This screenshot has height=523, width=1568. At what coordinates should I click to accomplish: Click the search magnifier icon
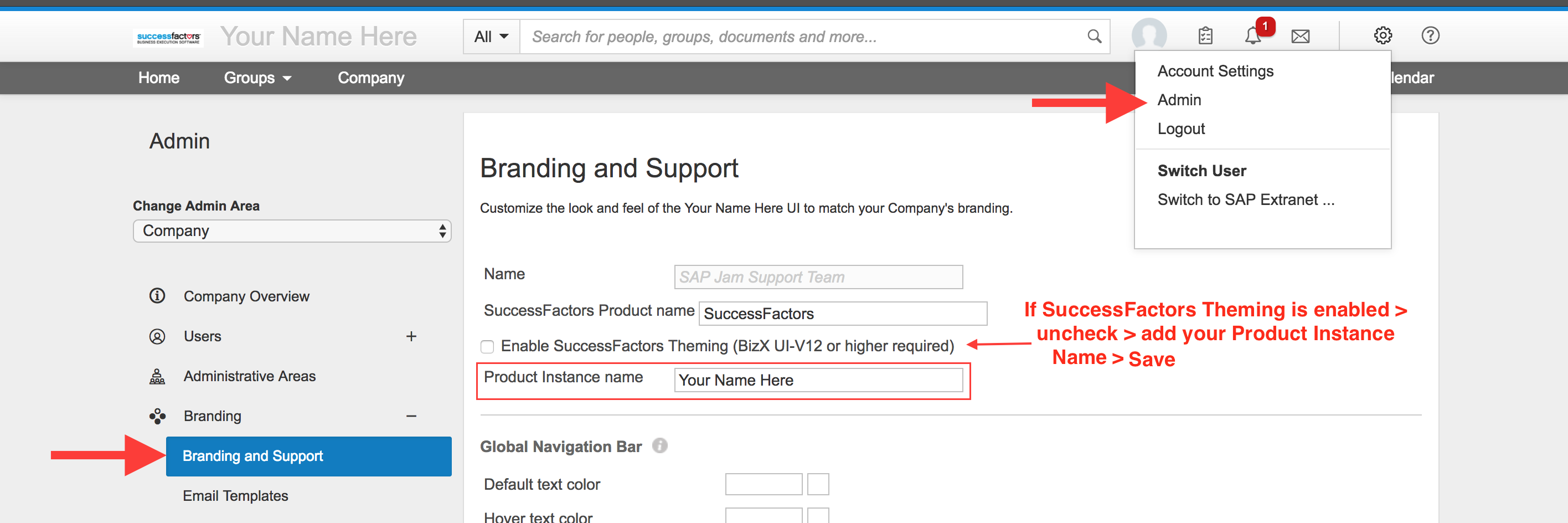coord(1094,37)
